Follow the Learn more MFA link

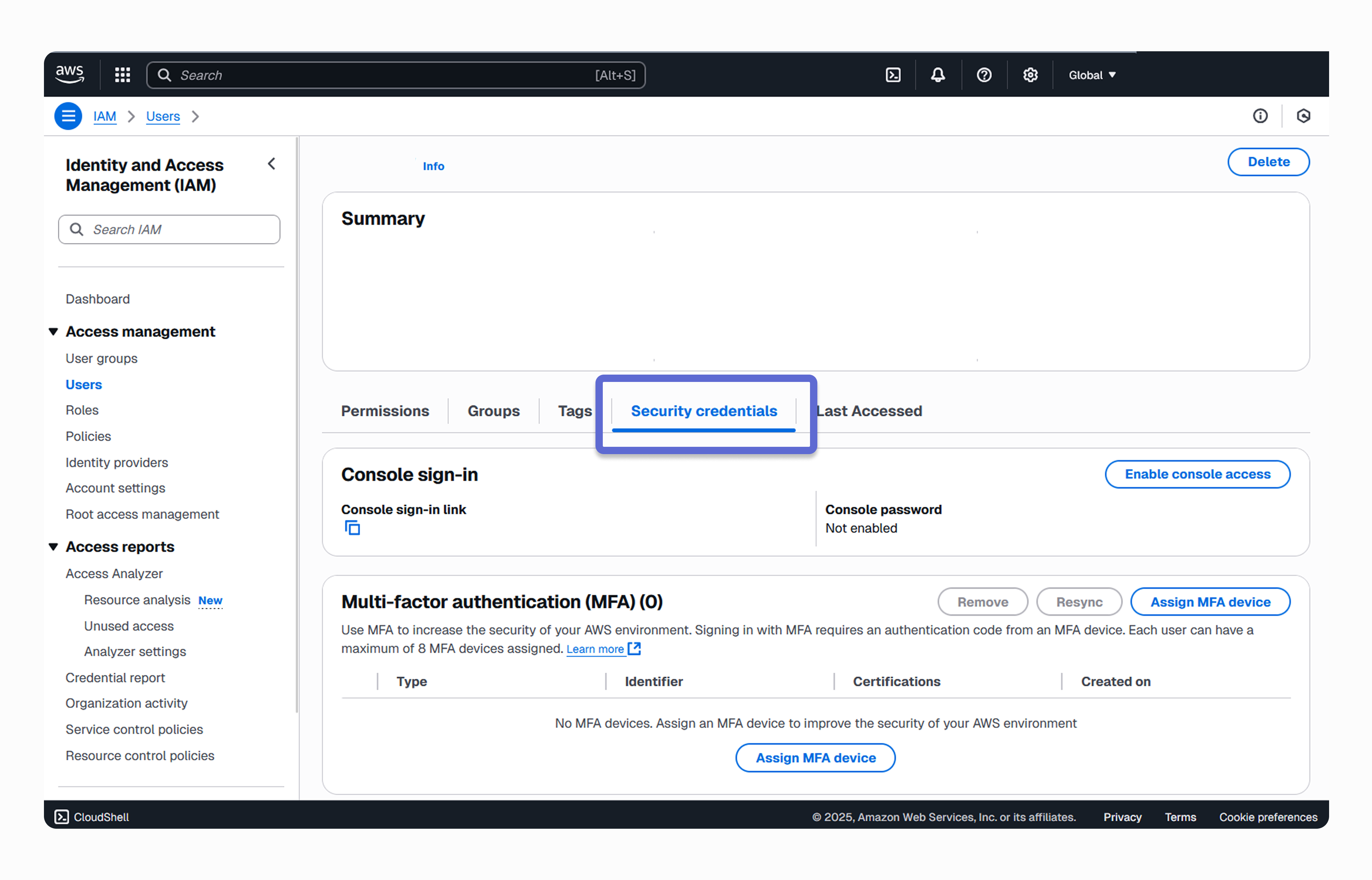[595, 648]
